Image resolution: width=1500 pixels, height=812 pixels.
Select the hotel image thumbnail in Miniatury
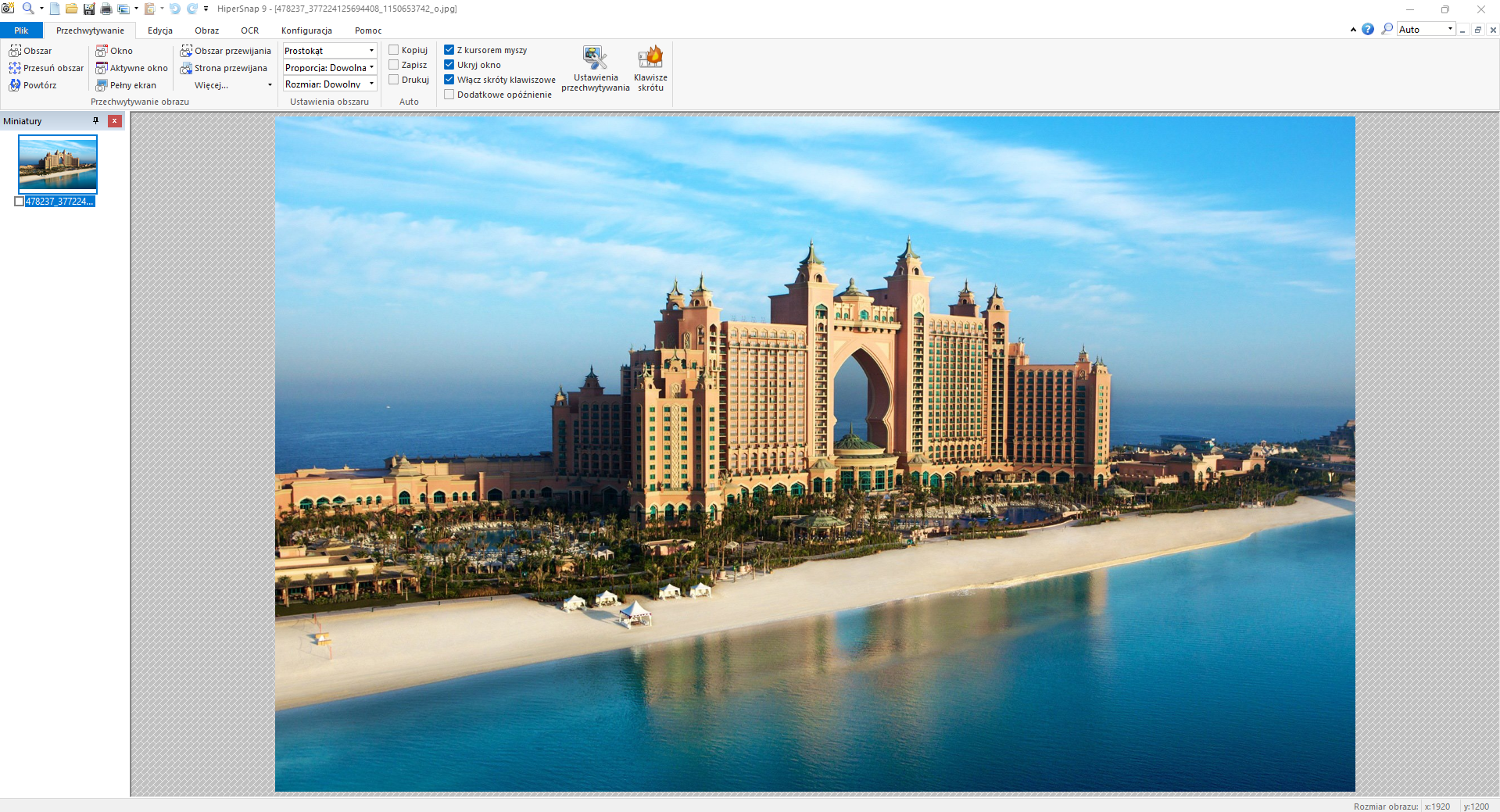point(58,164)
